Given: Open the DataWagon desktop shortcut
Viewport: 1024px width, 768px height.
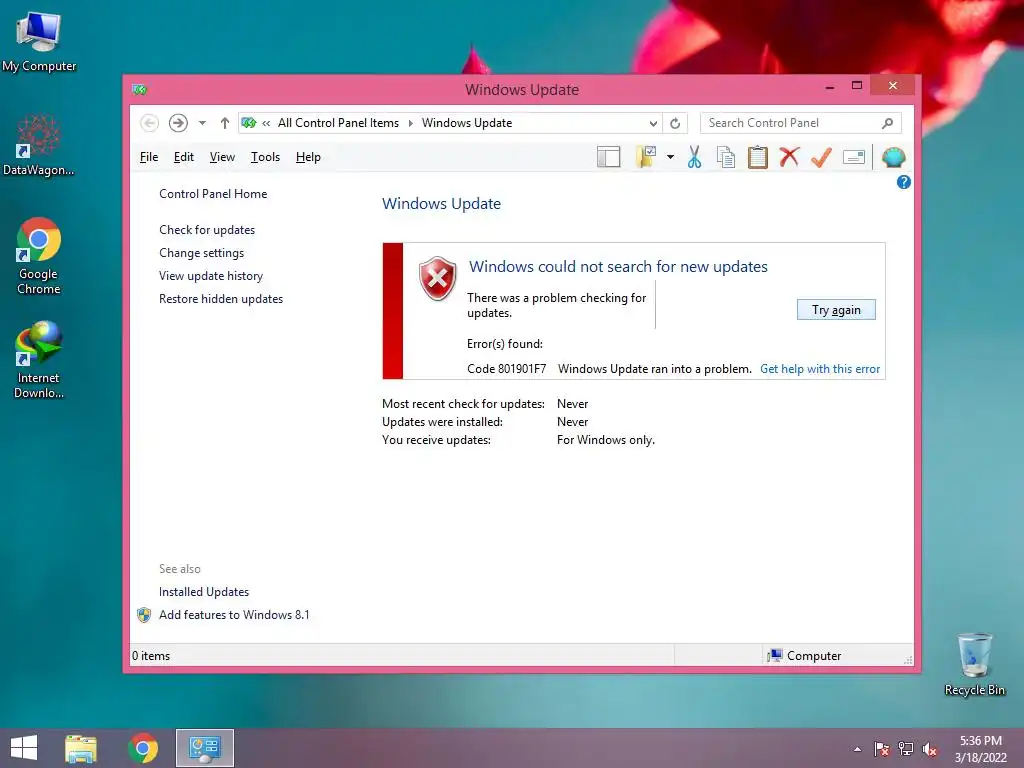Looking at the screenshot, I should [39, 145].
